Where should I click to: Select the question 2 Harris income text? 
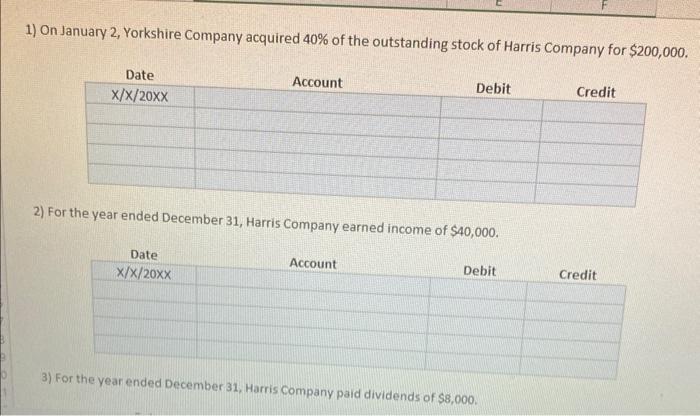click(266, 222)
